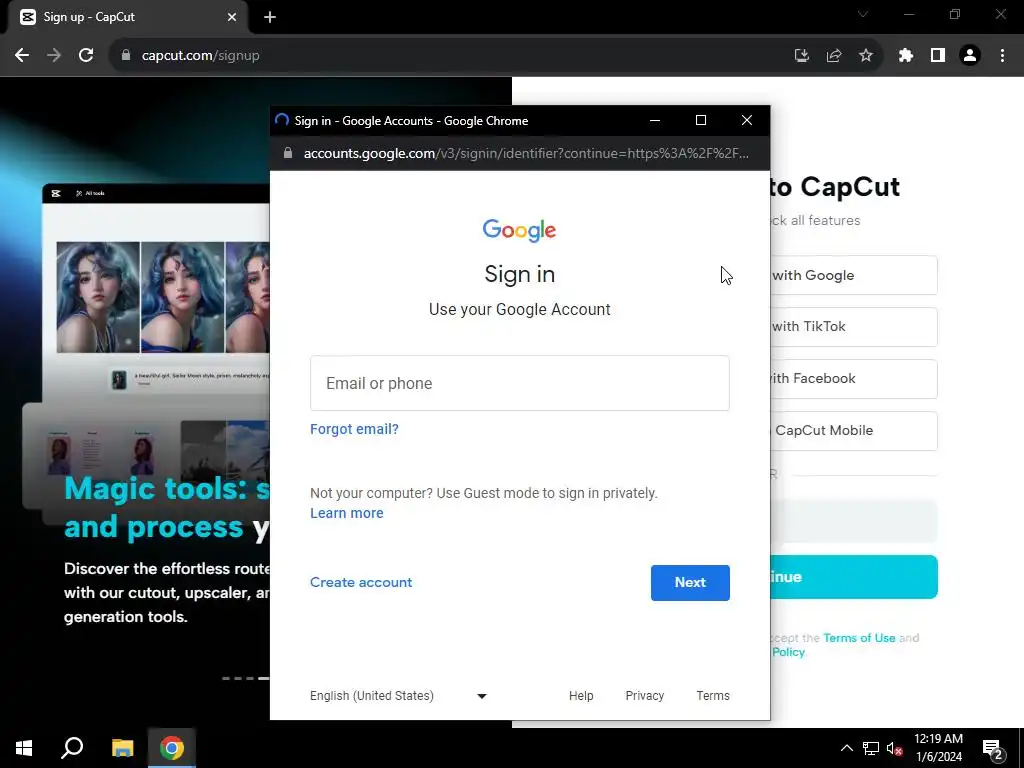Screen dimensions: 1024x768
Task: Click the Chrome back arrow button
Action: click(x=22, y=56)
